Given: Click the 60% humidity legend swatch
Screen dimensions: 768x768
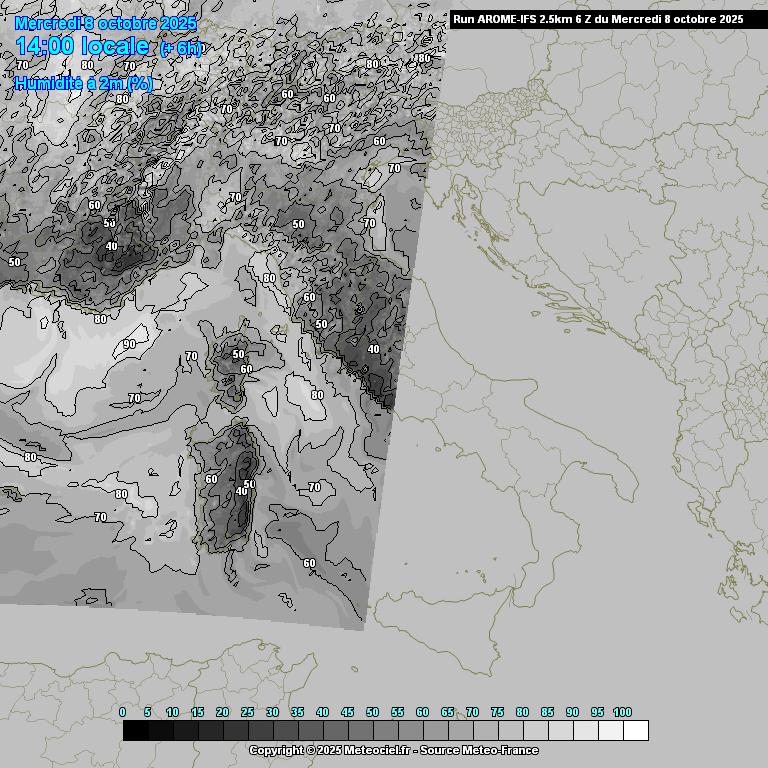Looking at the screenshot, I should tap(435, 731).
